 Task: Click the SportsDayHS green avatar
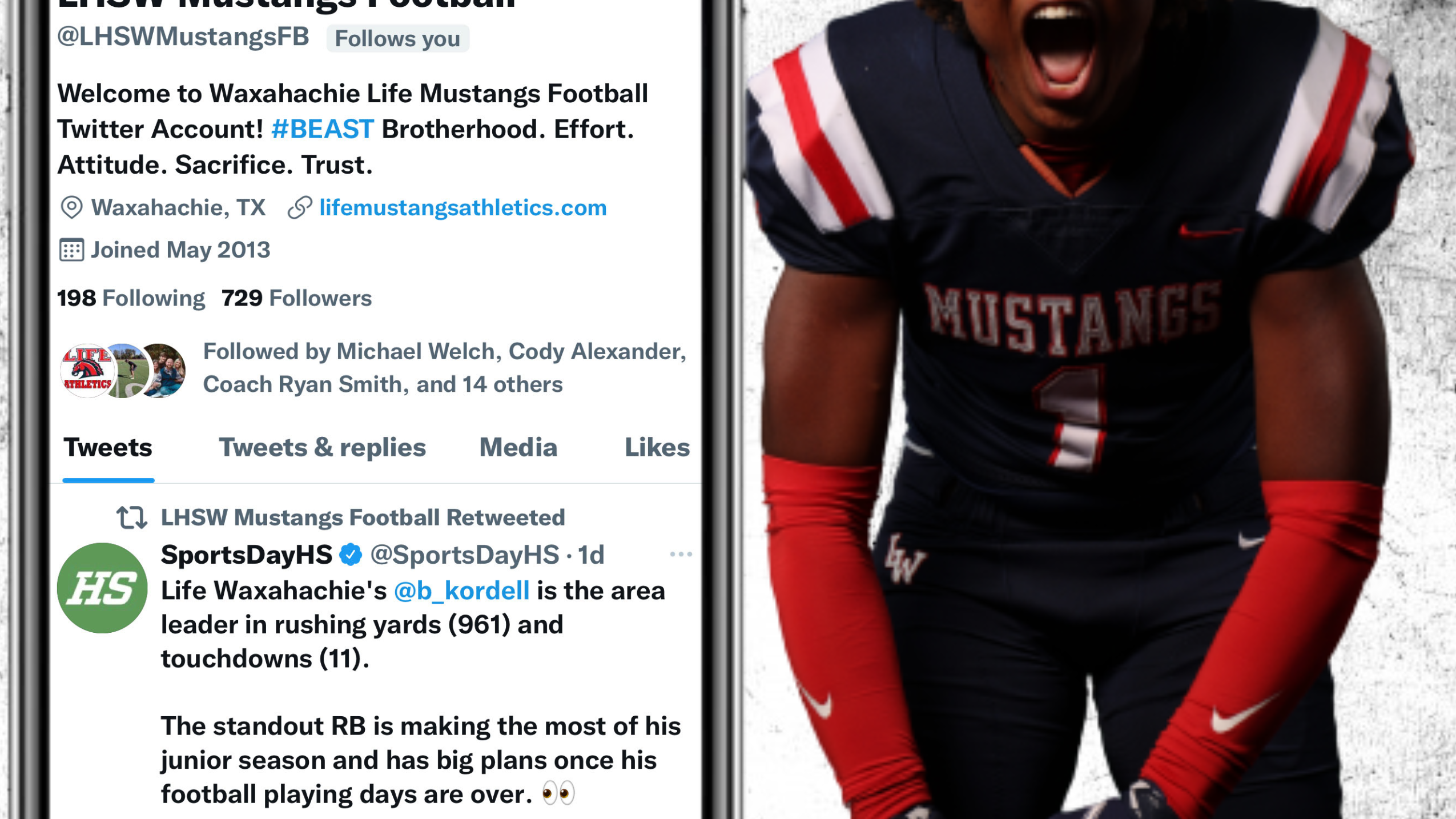pyautogui.click(x=102, y=588)
